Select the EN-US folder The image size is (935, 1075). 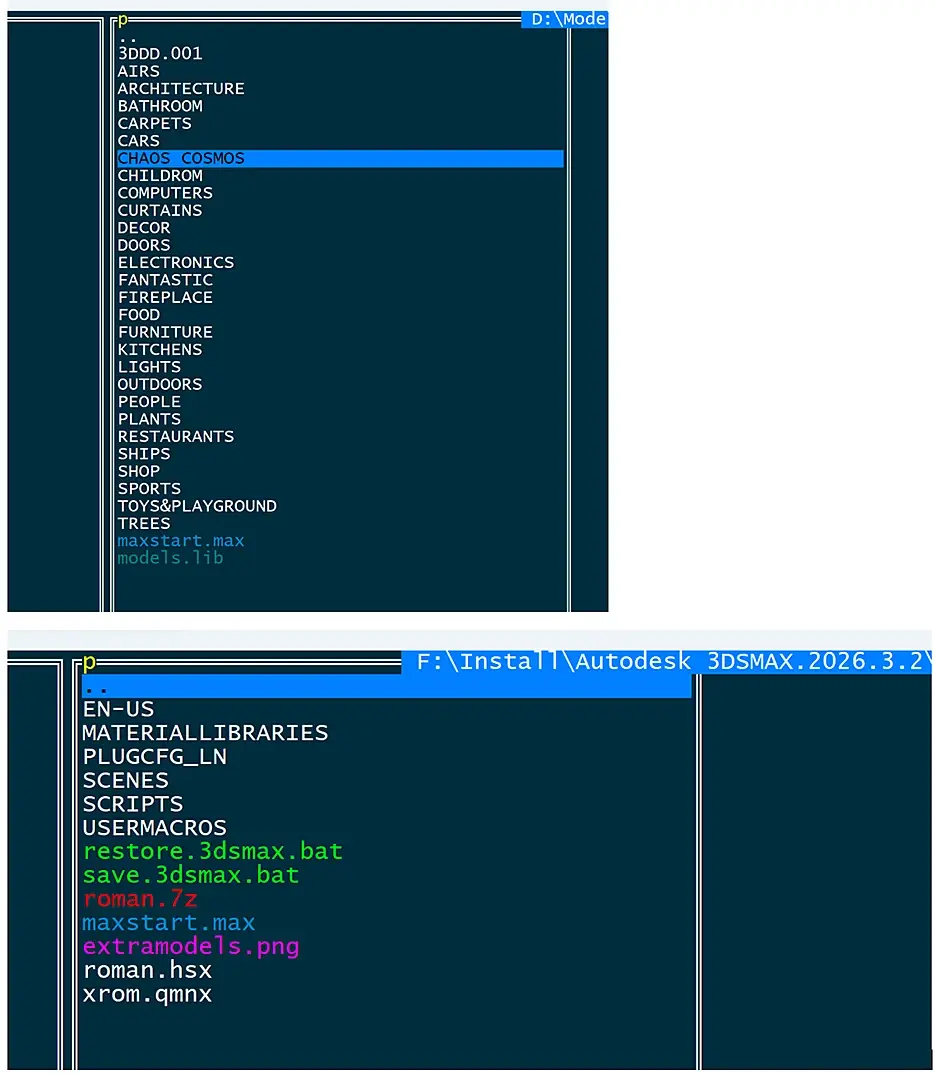119,709
